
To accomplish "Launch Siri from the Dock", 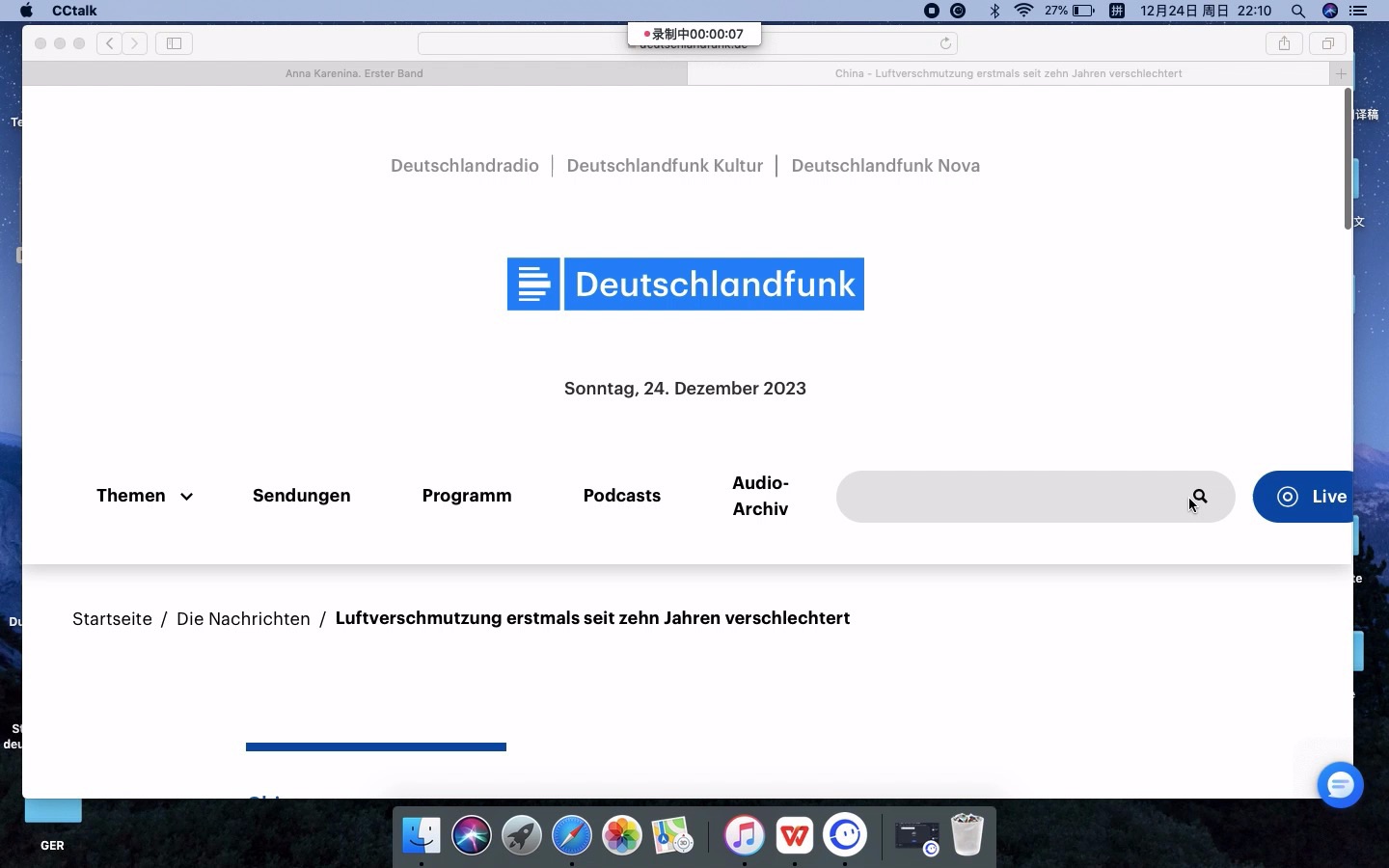I will (x=472, y=835).
